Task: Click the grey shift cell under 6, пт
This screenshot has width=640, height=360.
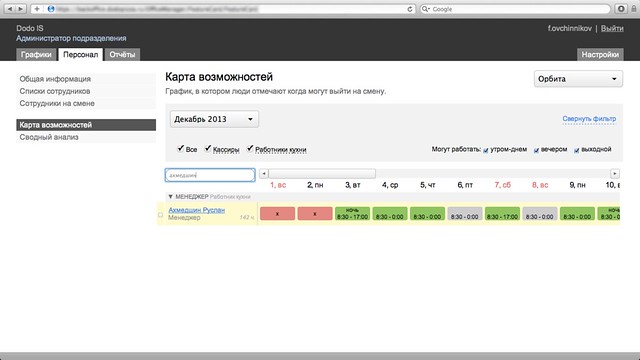Action: (x=465, y=213)
